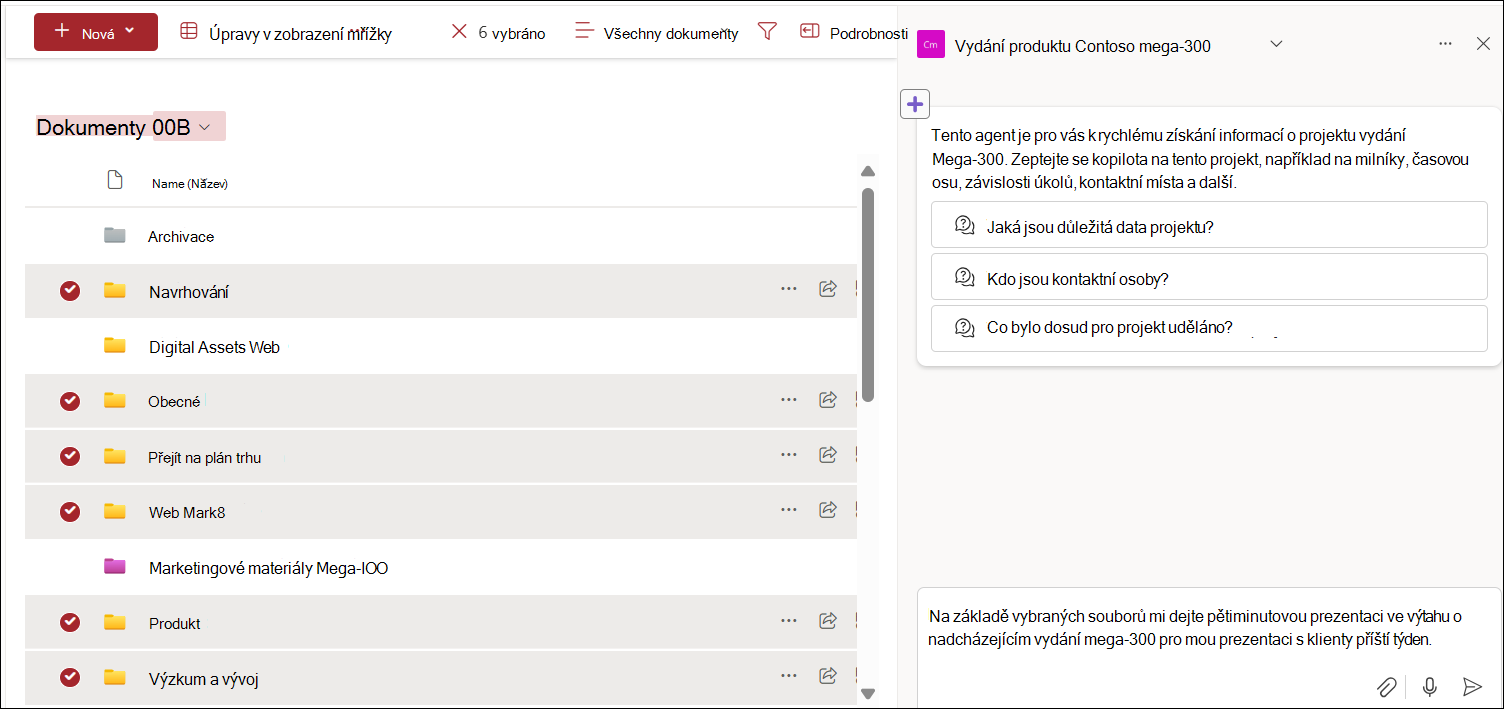This screenshot has width=1504, height=709.
Task: Deselect the Přejít na plán trhu checkmark
Action: tap(69, 456)
